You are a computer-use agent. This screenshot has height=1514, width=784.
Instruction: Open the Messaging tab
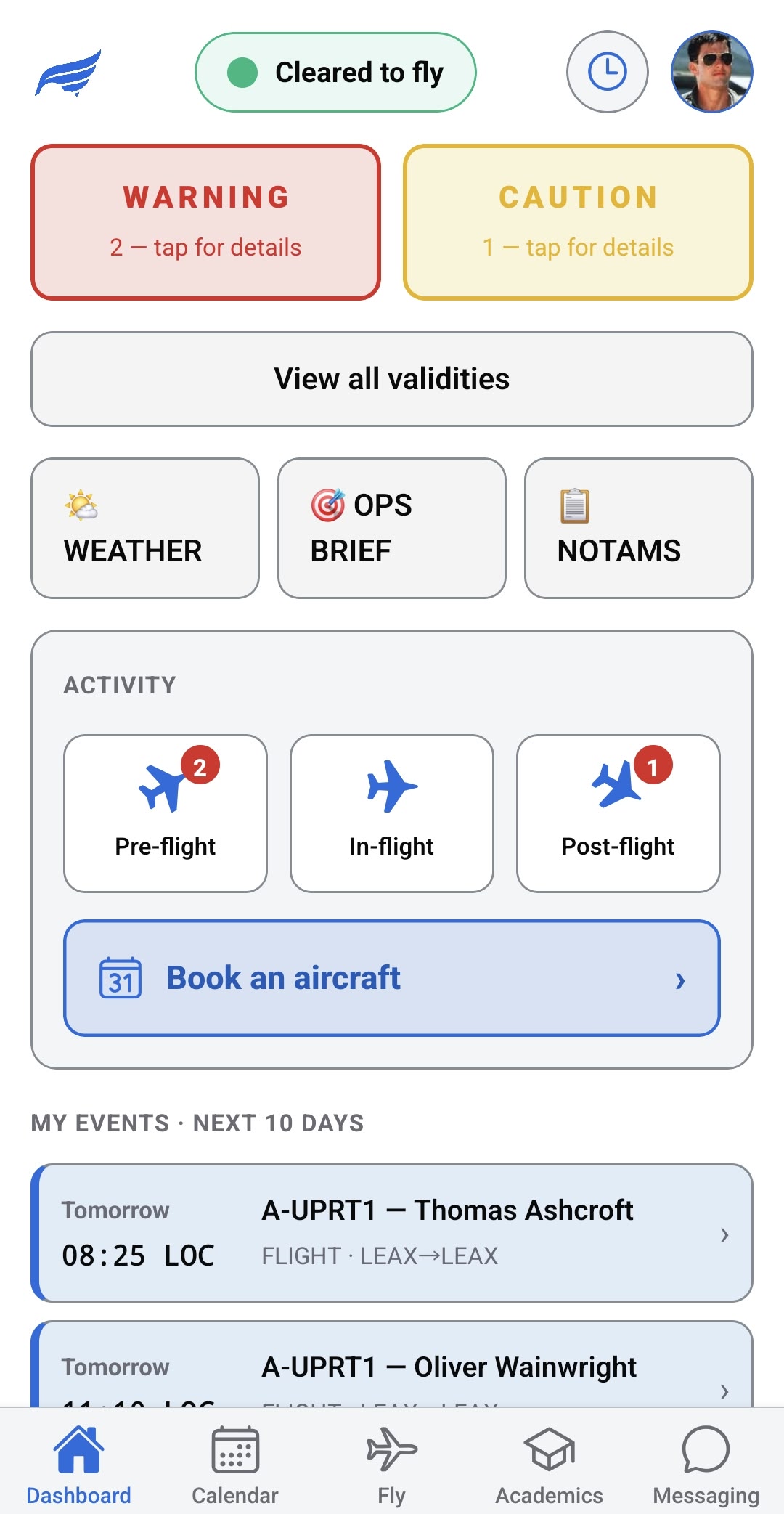[706, 1465]
